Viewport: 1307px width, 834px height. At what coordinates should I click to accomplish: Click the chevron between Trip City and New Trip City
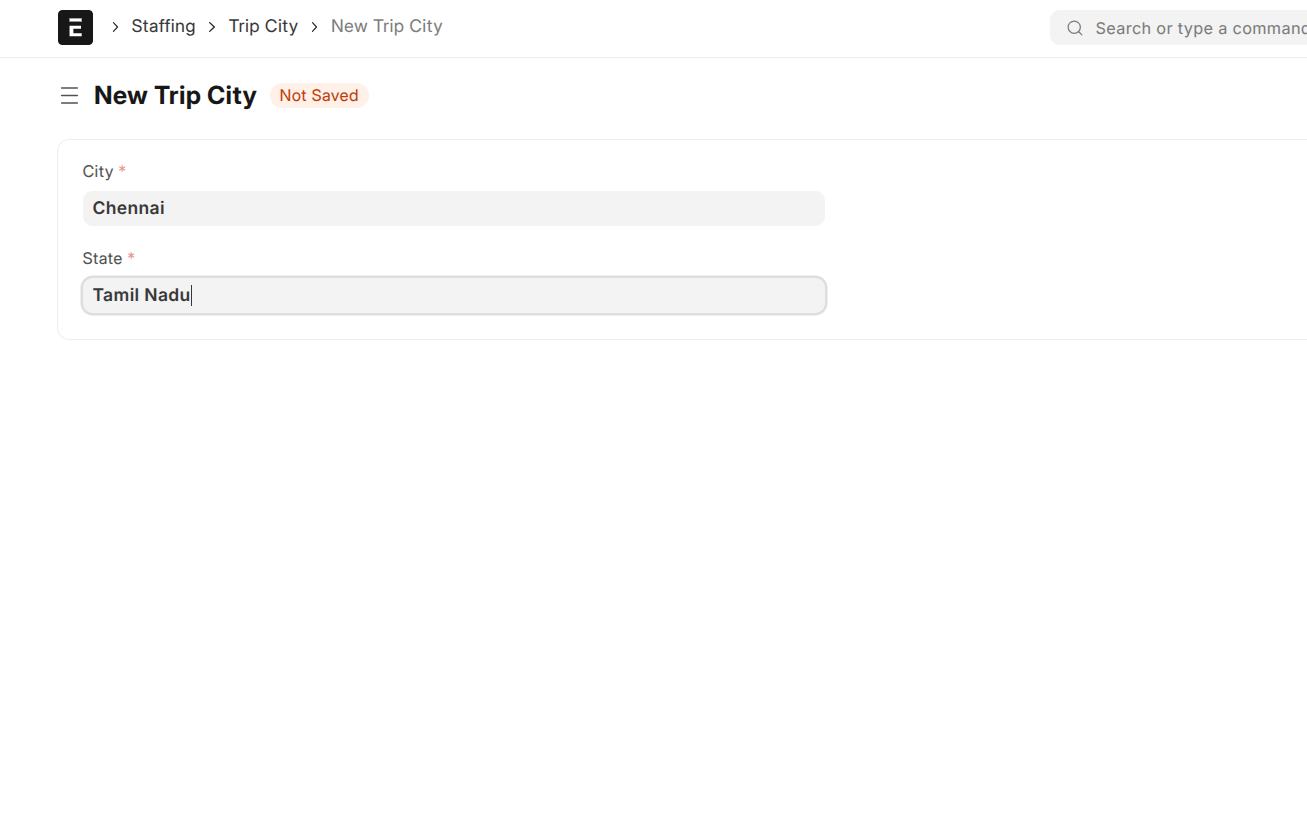pyautogui.click(x=313, y=26)
